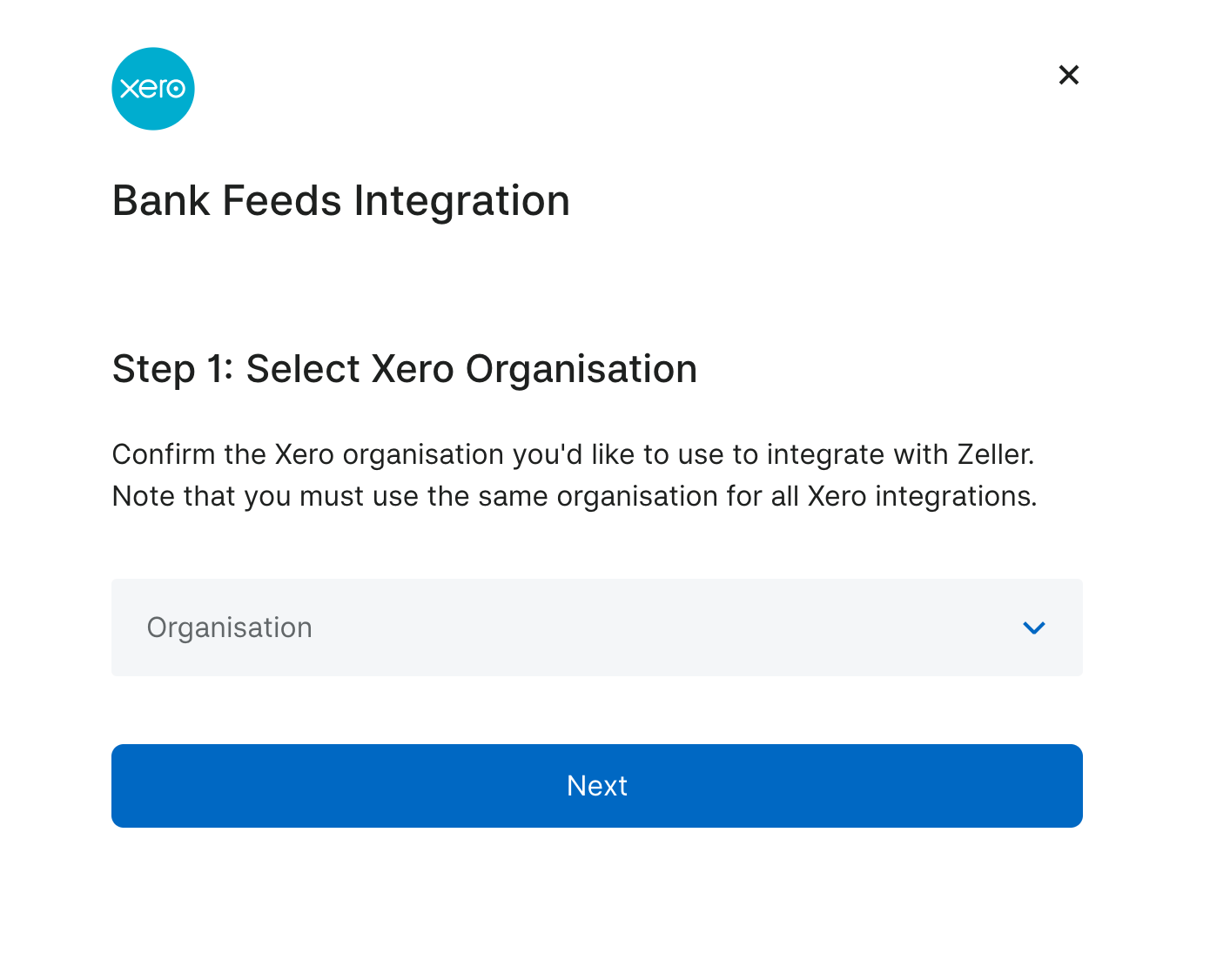Exit the Xero integration setup via X
1210x980 pixels.
(1068, 75)
